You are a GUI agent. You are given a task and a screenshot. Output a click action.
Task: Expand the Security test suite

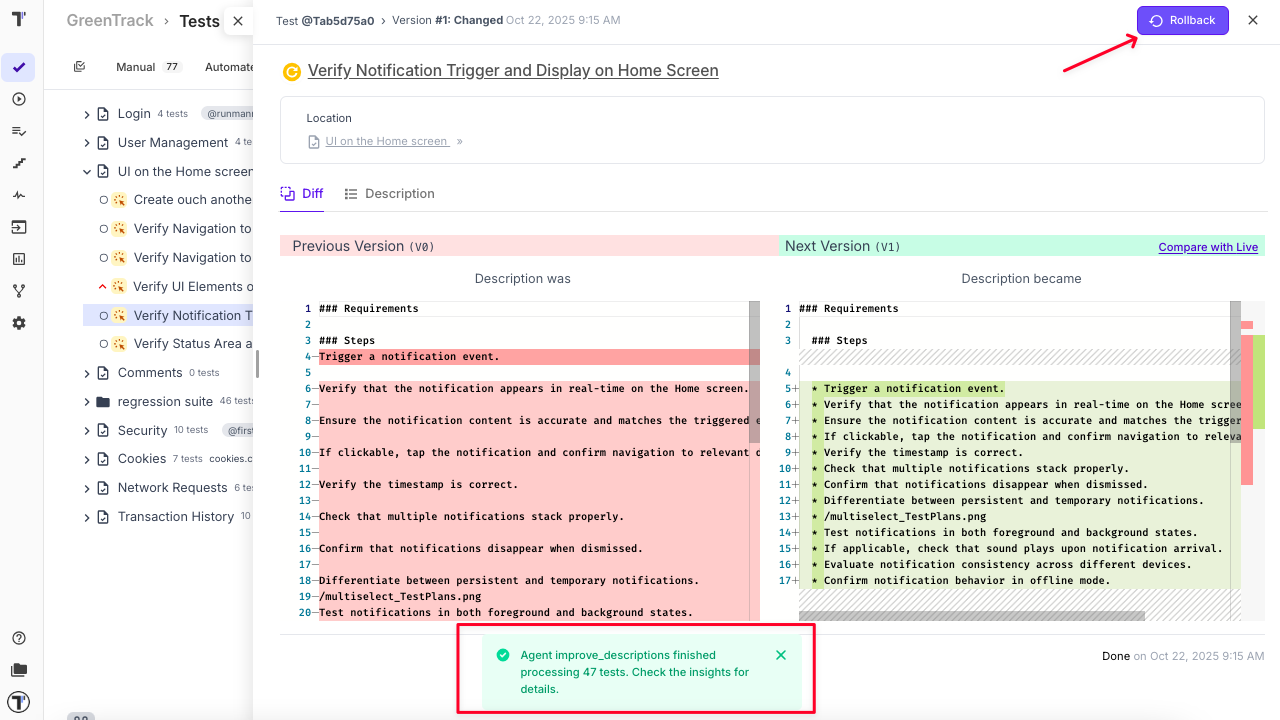pos(86,430)
